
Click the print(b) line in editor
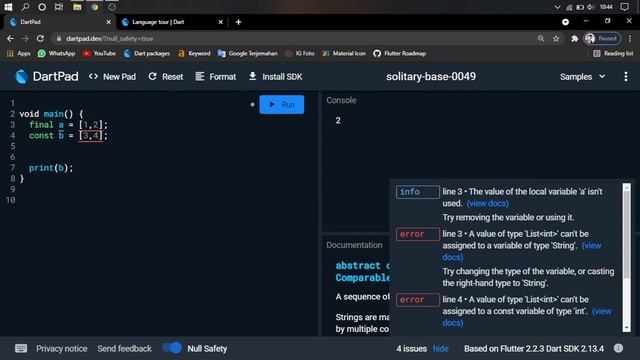pyautogui.click(x=51, y=168)
